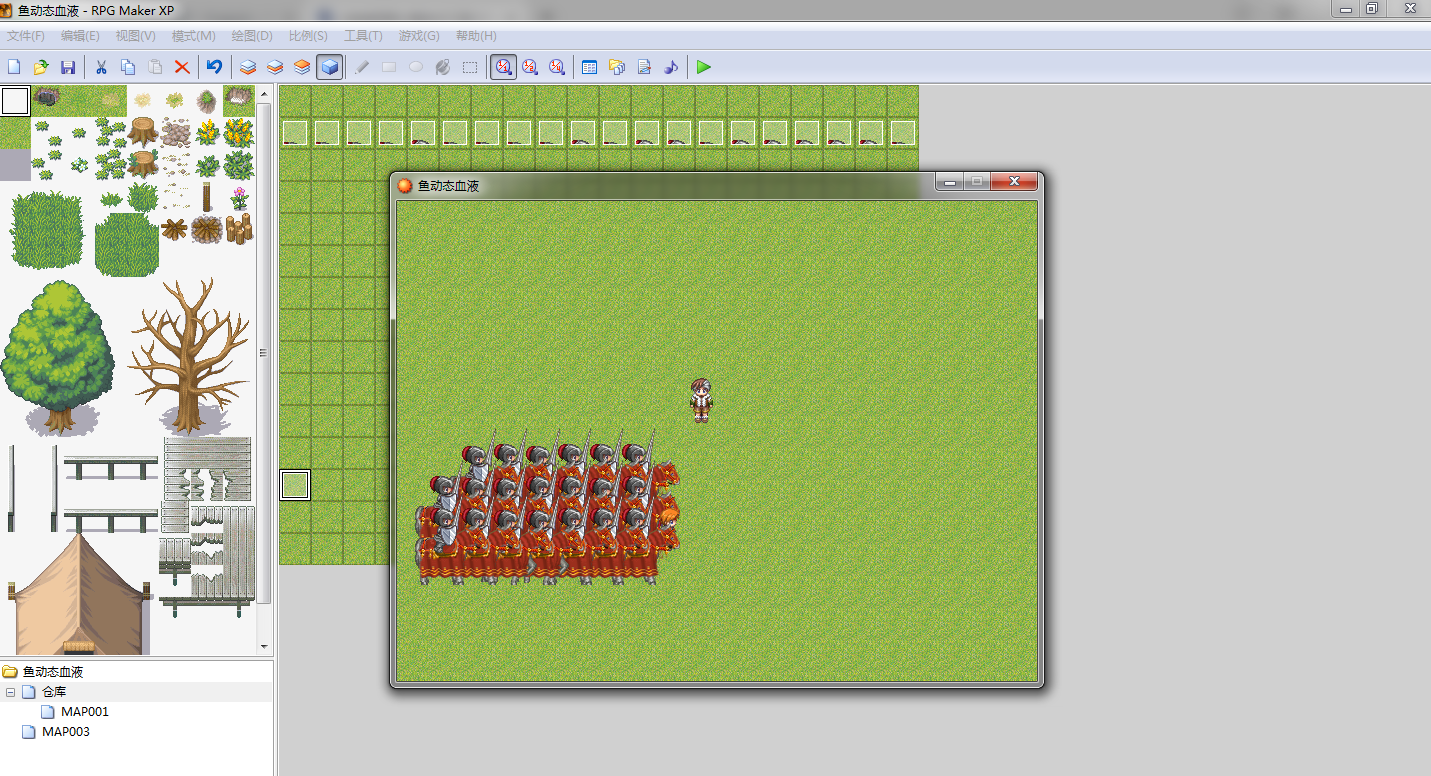Switch to Layer 2 editing mode
The width and height of the screenshot is (1431, 776).
point(275,67)
